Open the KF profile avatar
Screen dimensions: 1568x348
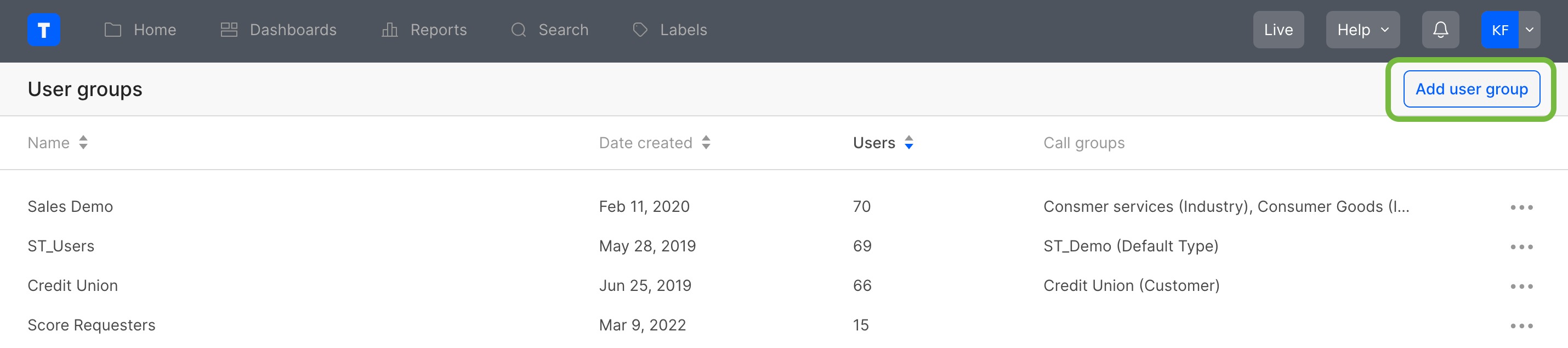(x=1501, y=29)
